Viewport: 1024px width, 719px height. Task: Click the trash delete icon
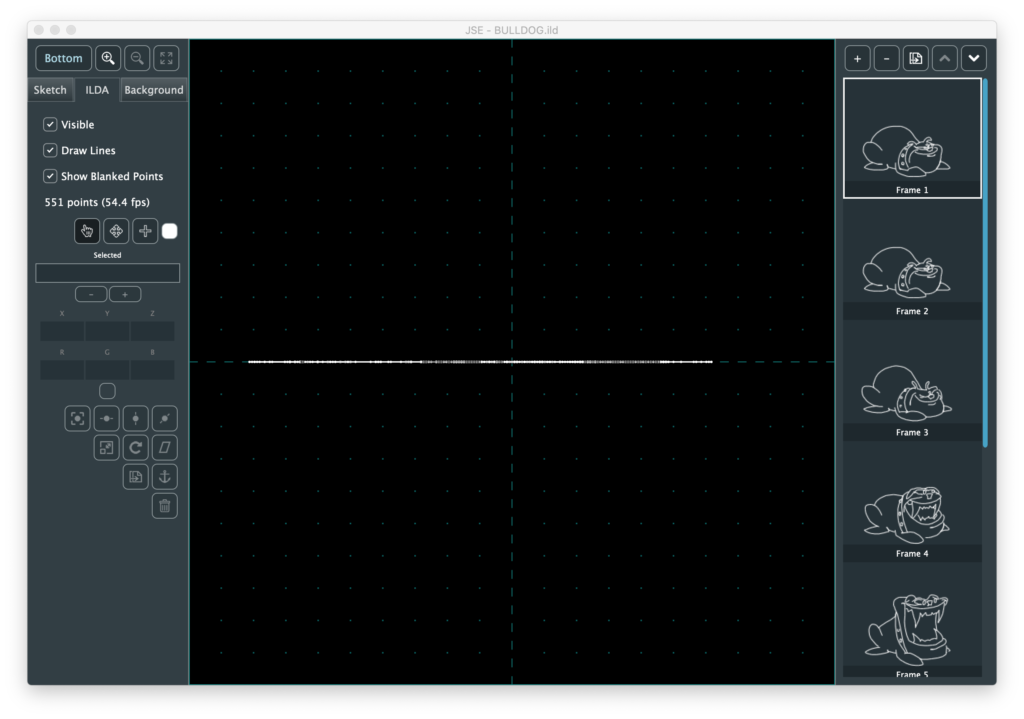tap(165, 506)
